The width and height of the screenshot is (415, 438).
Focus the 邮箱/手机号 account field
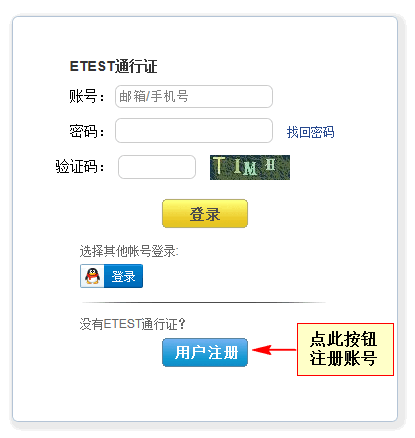(x=194, y=97)
